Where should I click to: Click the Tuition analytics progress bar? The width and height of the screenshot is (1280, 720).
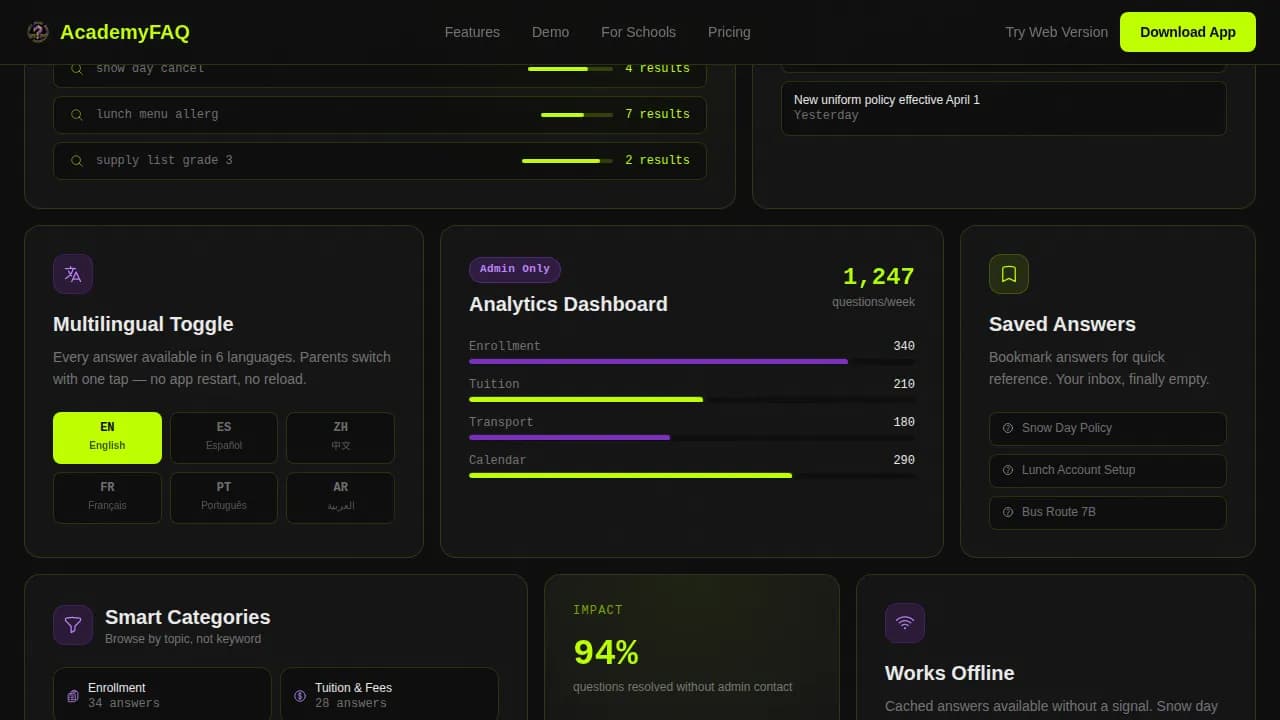pos(692,399)
